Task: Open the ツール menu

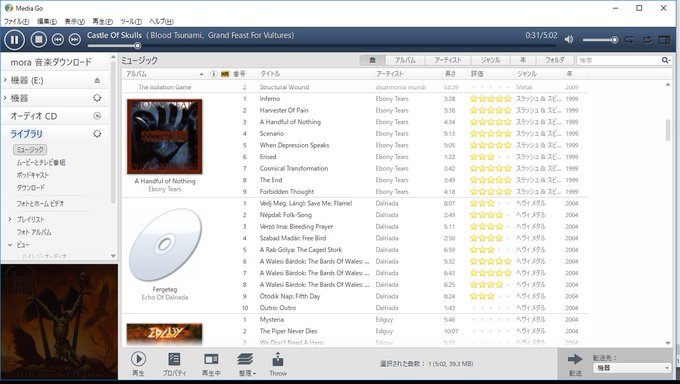Action: pyautogui.click(x=131, y=21)
